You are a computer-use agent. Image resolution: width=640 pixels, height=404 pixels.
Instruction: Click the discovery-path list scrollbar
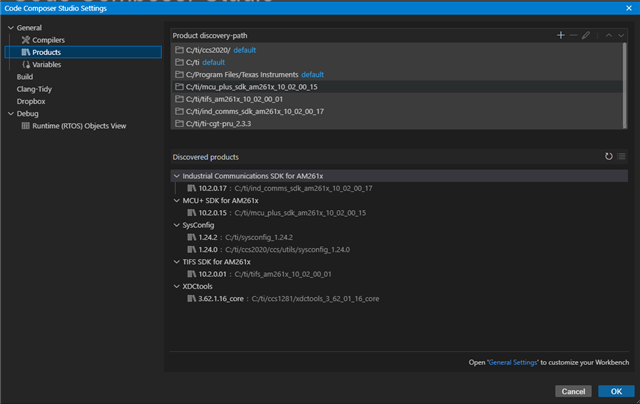click(x=624, y=86)
